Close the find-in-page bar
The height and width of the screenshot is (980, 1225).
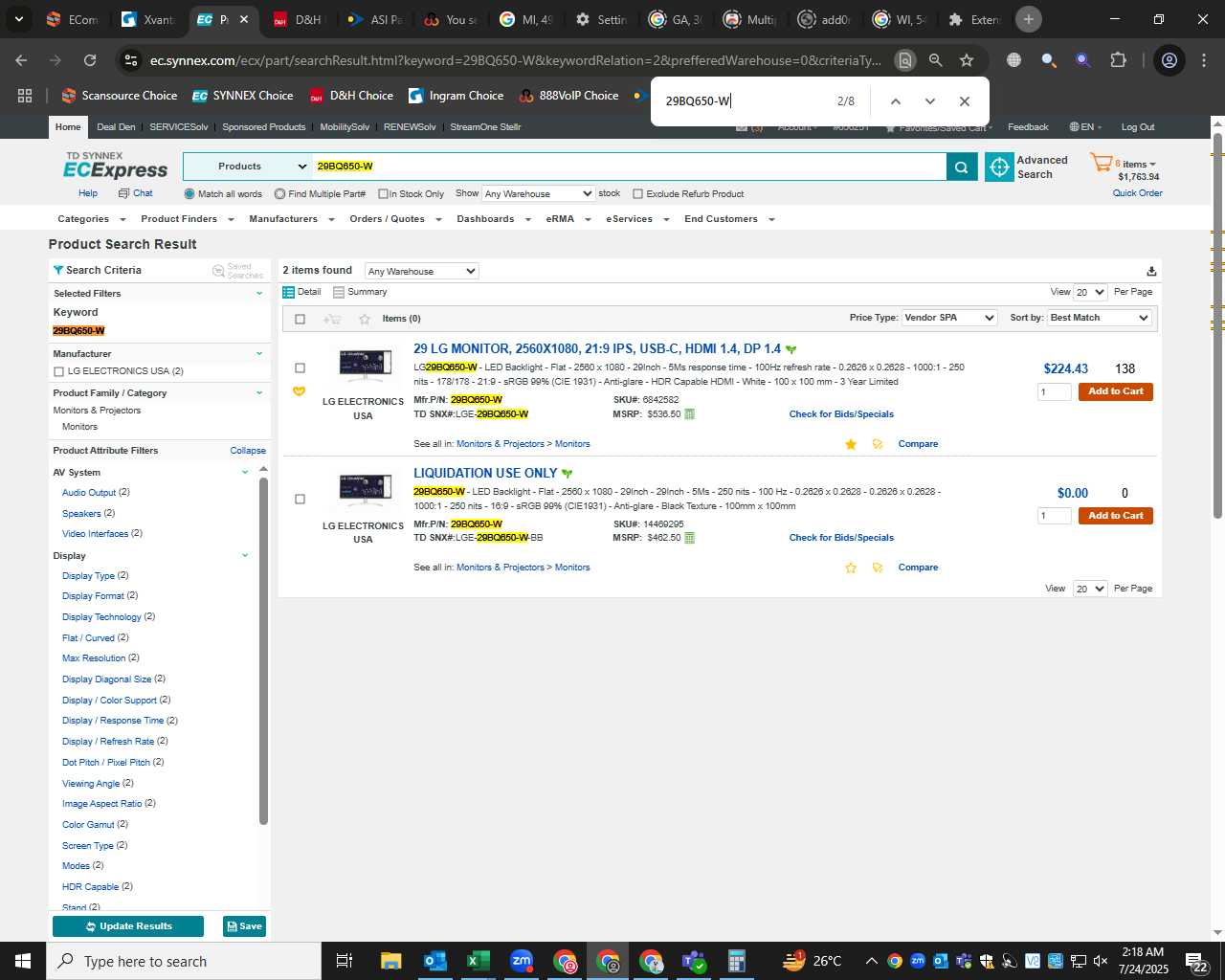(x=964, y=101)
